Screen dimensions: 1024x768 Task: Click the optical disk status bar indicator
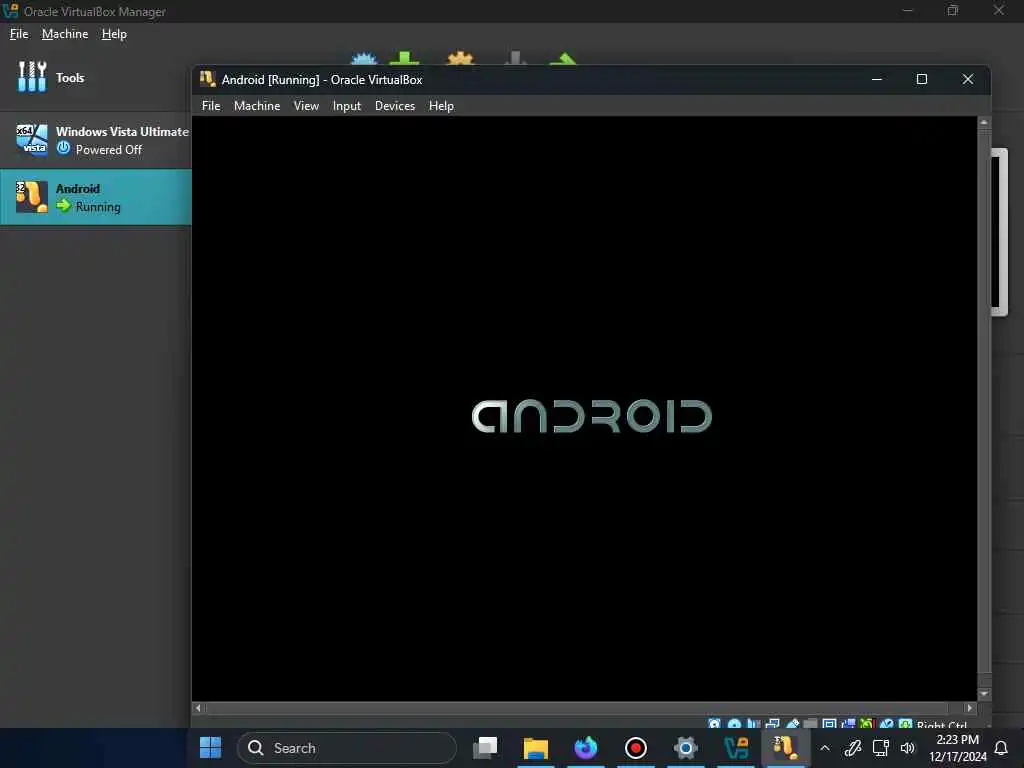734,724
